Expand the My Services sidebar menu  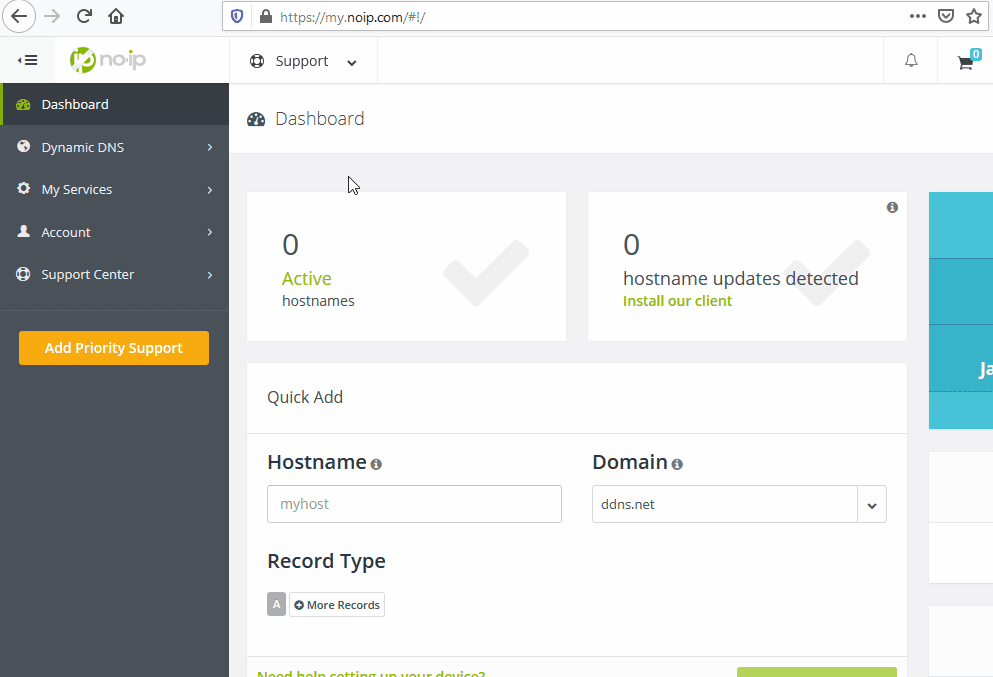114,189
